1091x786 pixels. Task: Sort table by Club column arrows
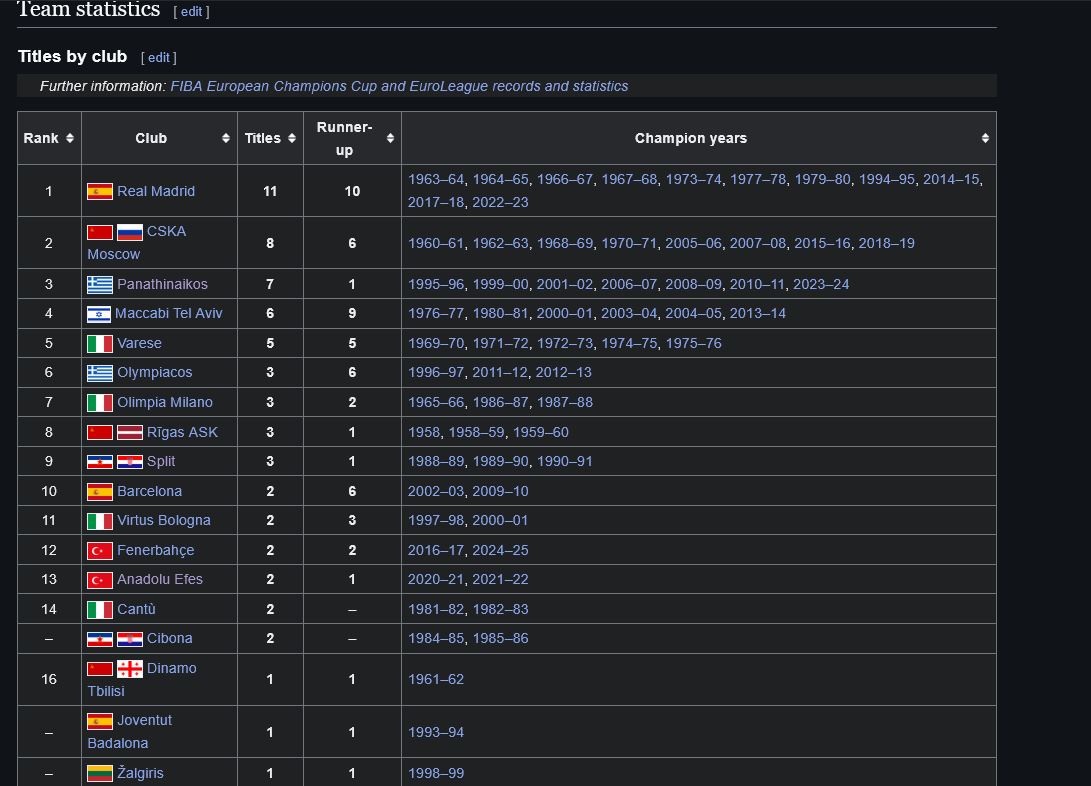(225, 138)
